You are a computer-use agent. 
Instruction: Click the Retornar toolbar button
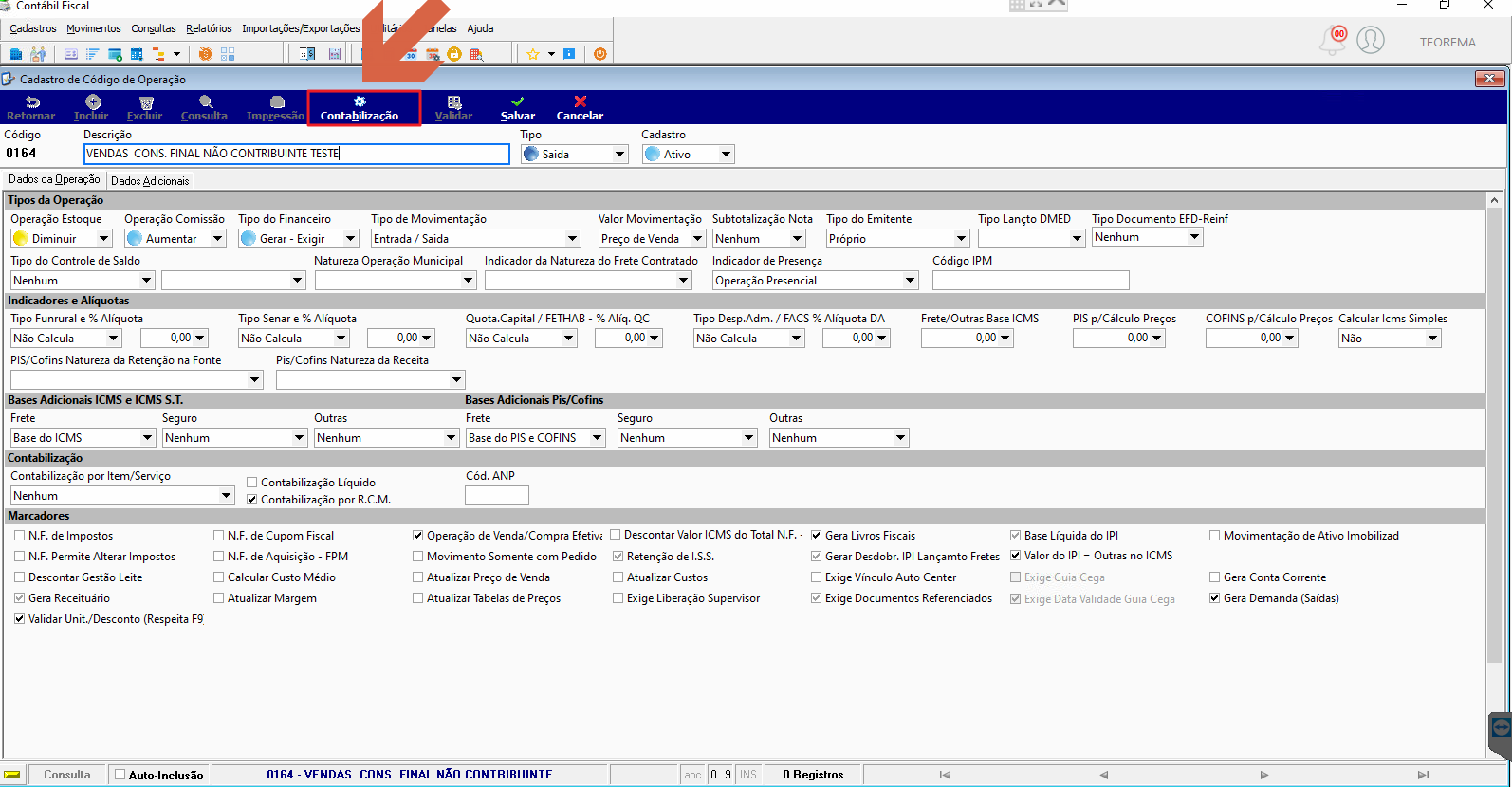click(31, 108)
